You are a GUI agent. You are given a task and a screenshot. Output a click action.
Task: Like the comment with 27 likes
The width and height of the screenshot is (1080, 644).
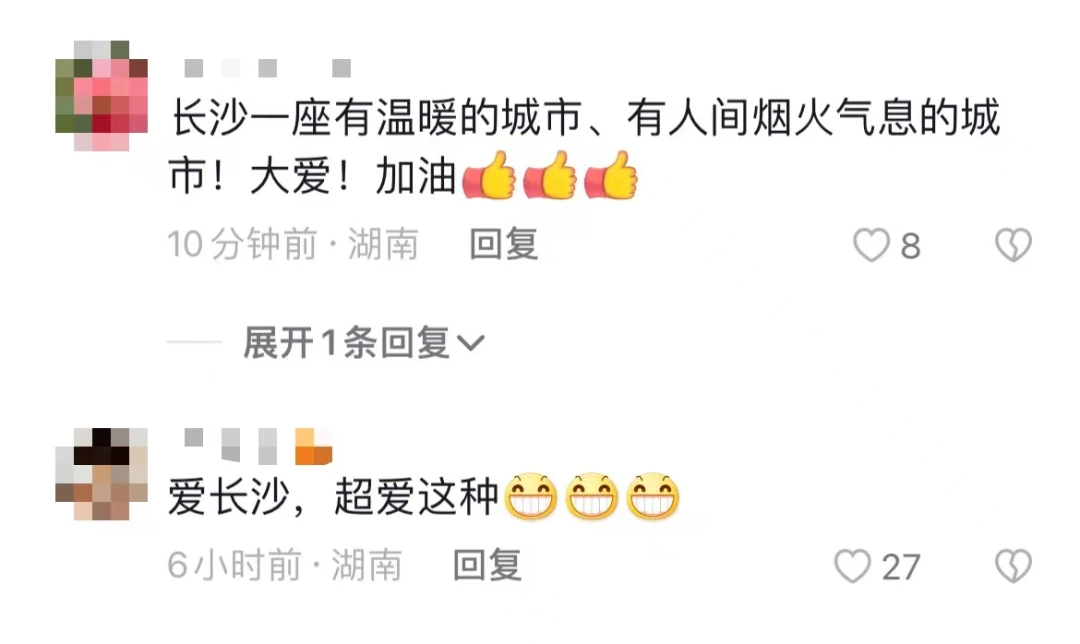pyautogui.click(x=853, y=566)
